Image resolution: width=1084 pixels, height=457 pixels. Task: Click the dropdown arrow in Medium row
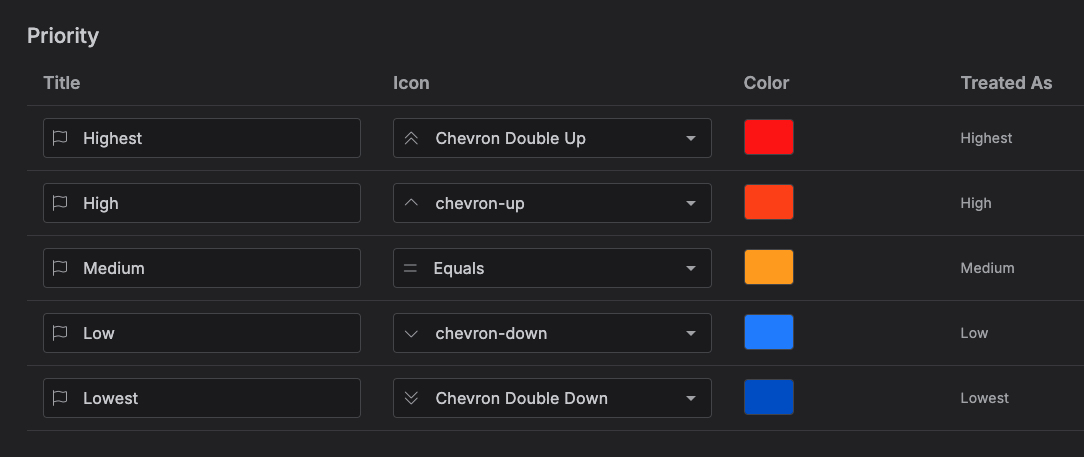691,268
